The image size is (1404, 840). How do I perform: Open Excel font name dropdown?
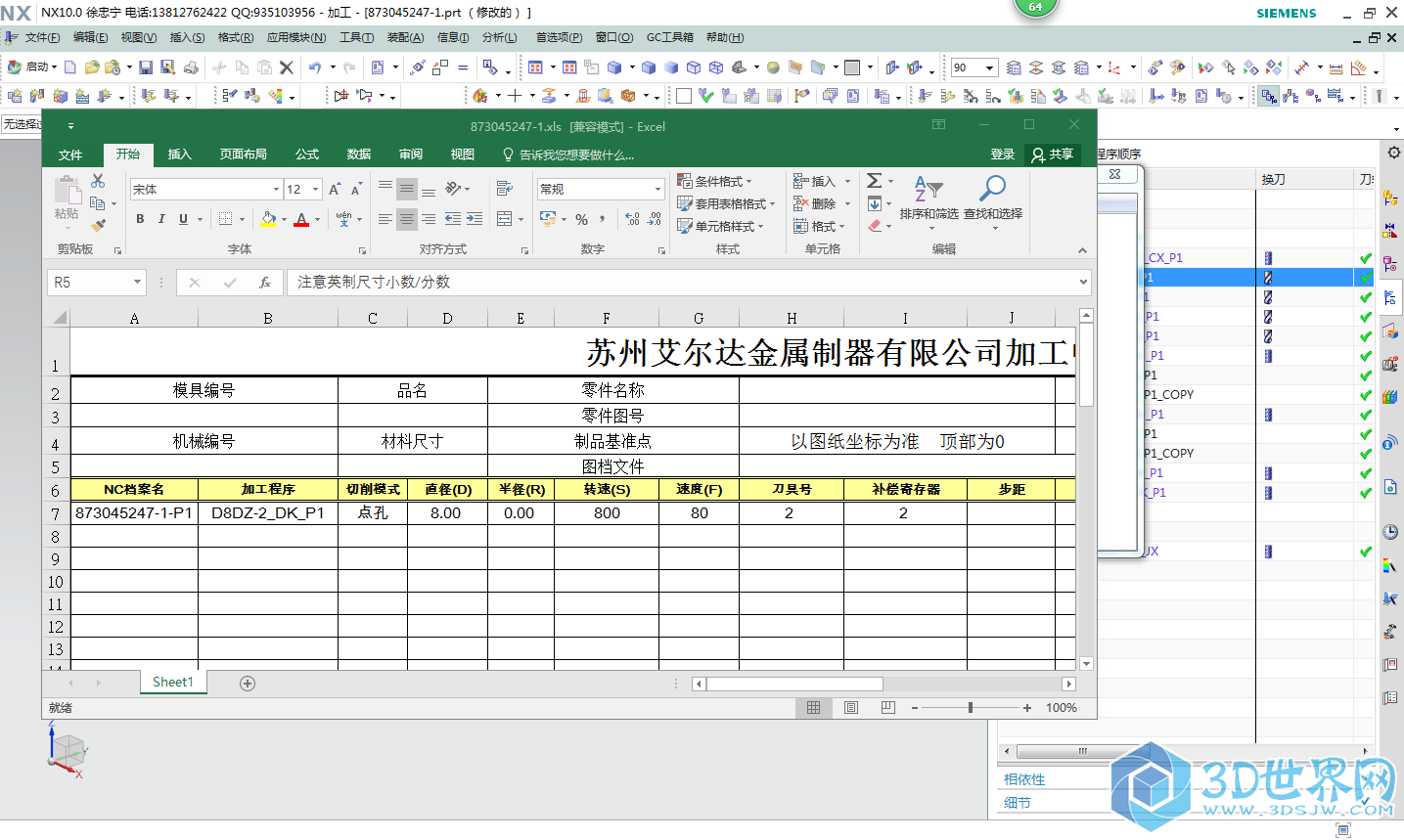point(276,189)
